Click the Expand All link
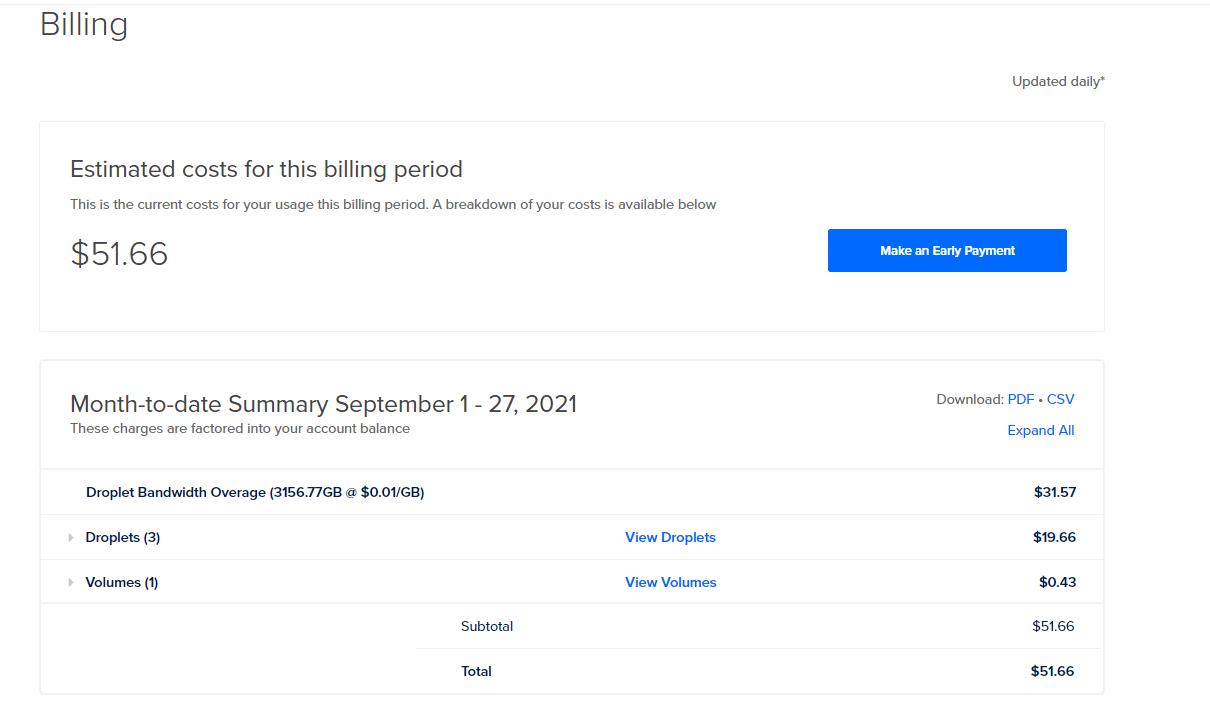 tap(1041, 430)
